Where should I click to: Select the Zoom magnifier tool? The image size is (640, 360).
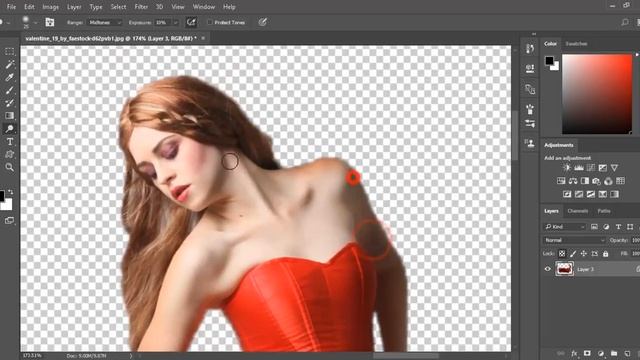click(x=9, y=167)
